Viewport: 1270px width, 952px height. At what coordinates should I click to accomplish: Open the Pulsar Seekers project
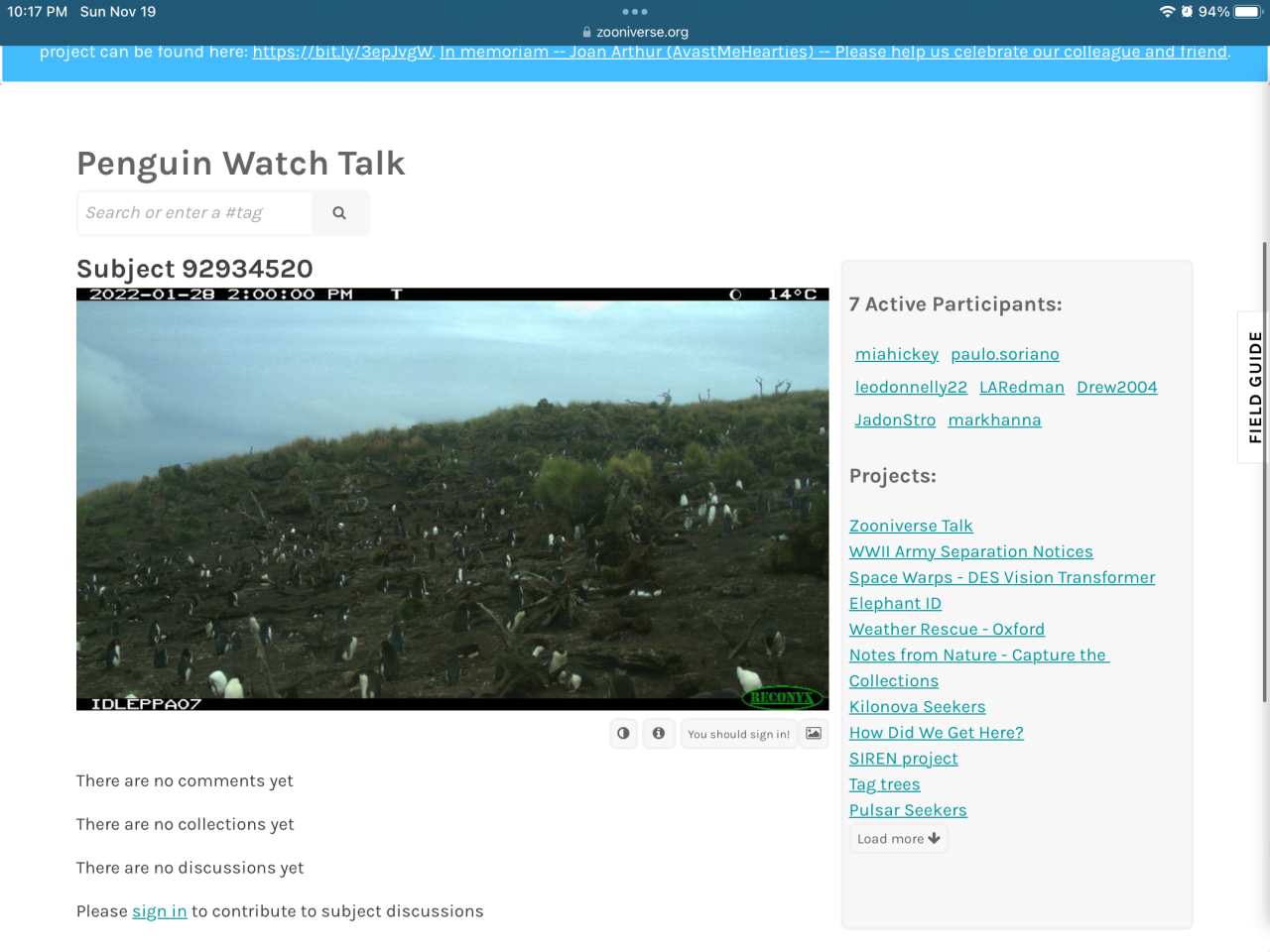[908, 809]
